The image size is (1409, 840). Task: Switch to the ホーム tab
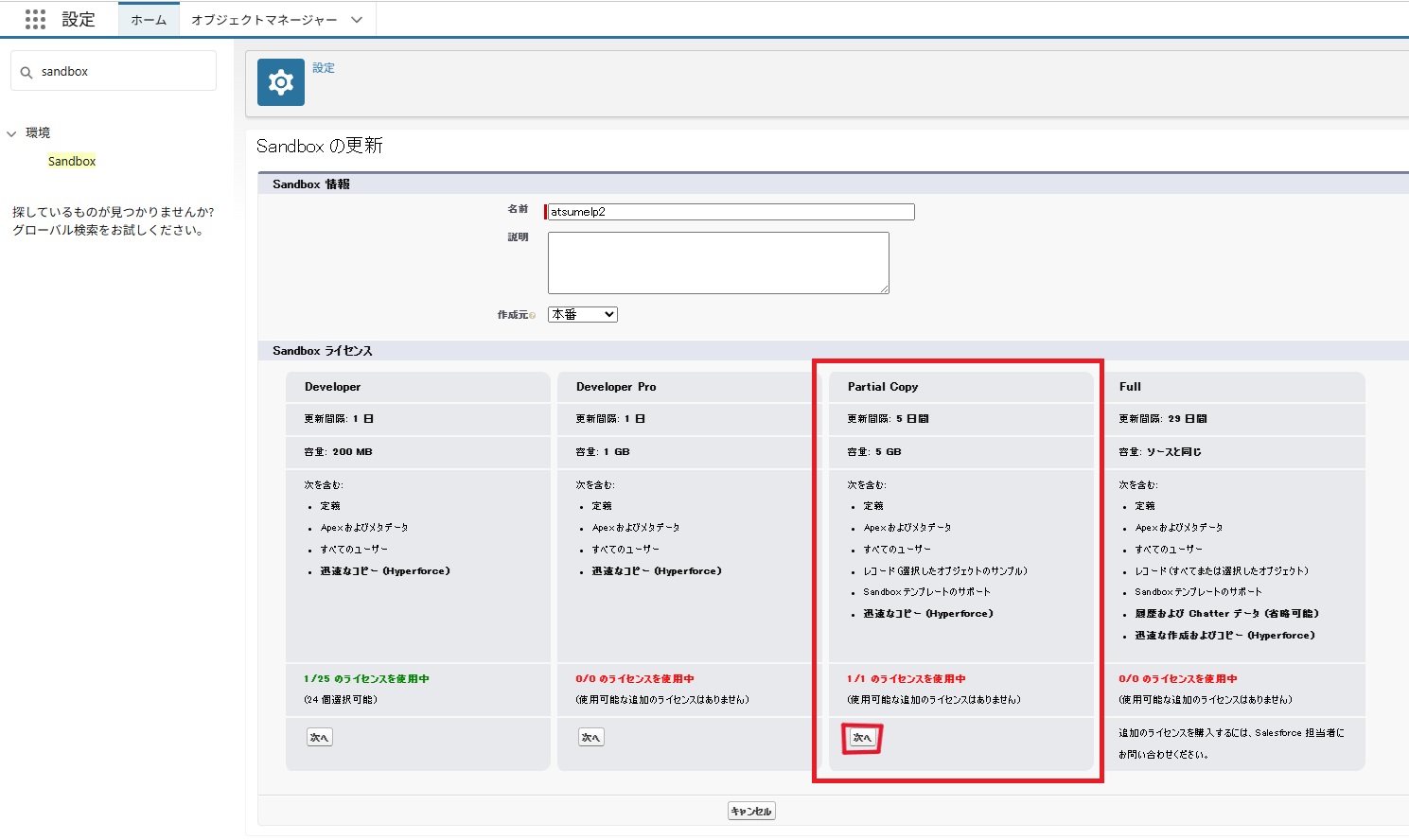tap(149, 20)
